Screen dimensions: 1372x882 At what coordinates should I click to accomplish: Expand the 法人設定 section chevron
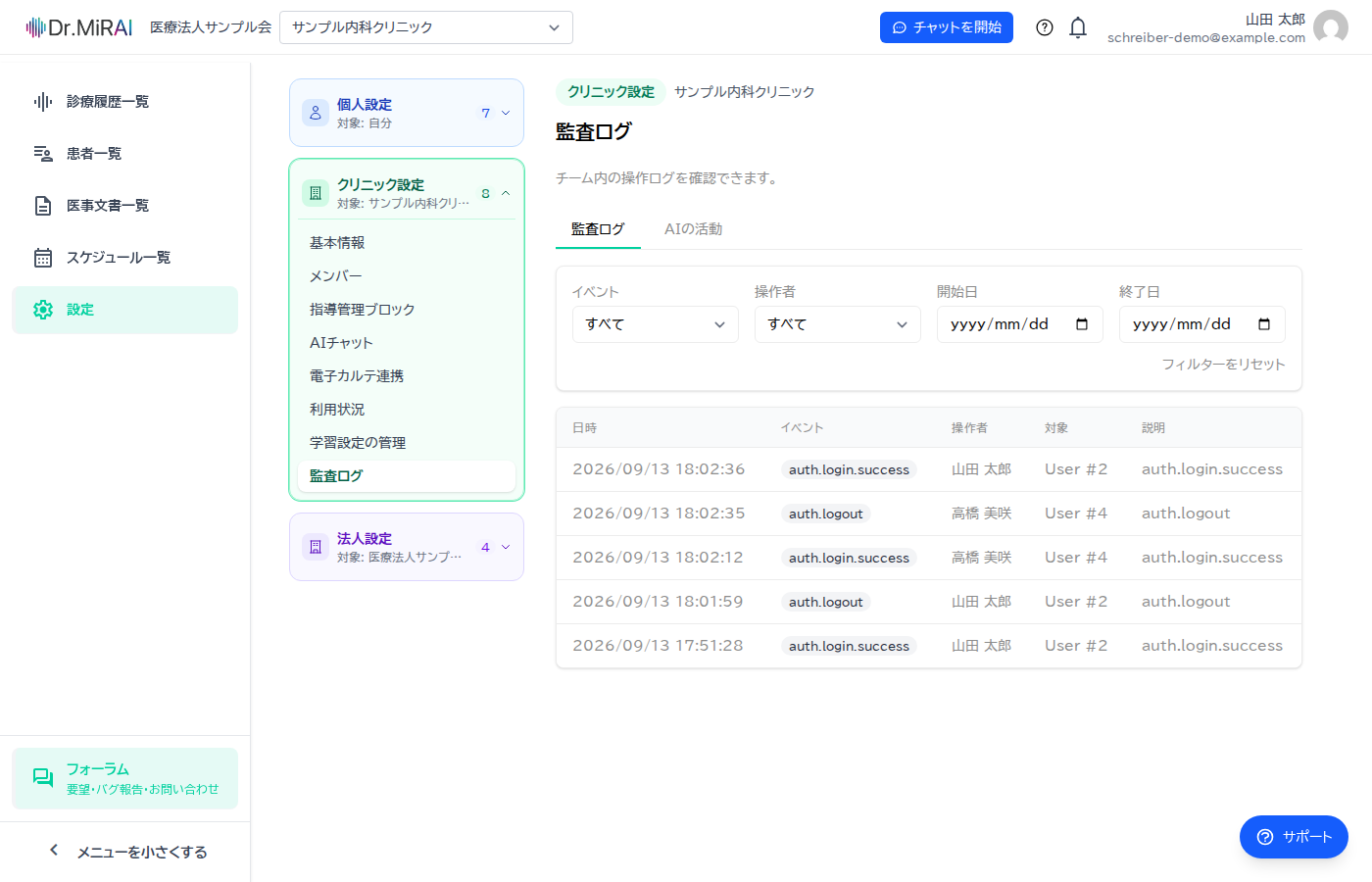(506, 547)
